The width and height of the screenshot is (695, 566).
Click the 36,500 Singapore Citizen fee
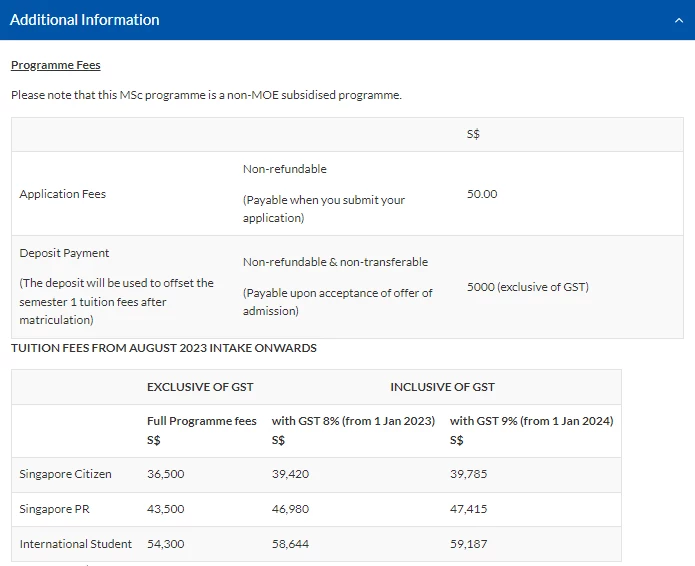[x=165, y=474]
